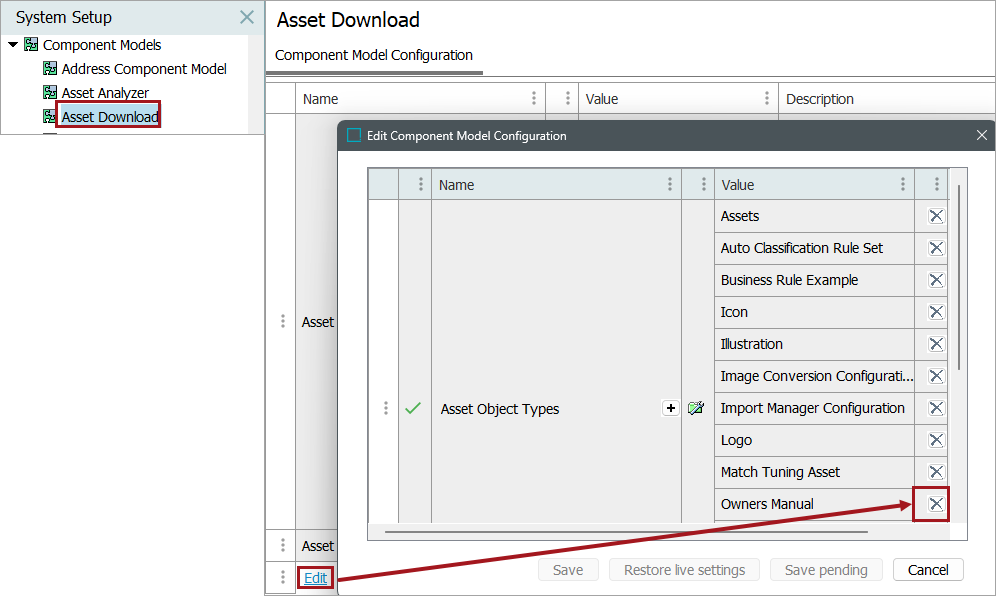The height and width of the screenshot is (596, 996).
Task: Remove Match Tuning Asset entry
Action: point(936,472)
